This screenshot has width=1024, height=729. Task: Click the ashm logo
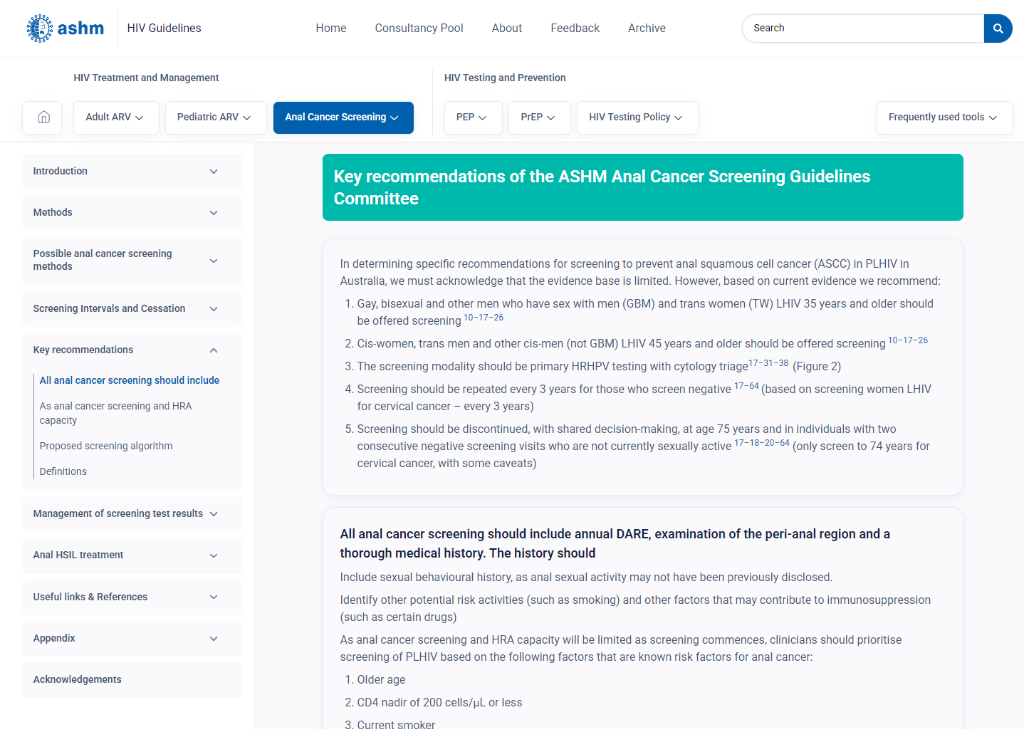pyautogui.click(x=65, y=28)
